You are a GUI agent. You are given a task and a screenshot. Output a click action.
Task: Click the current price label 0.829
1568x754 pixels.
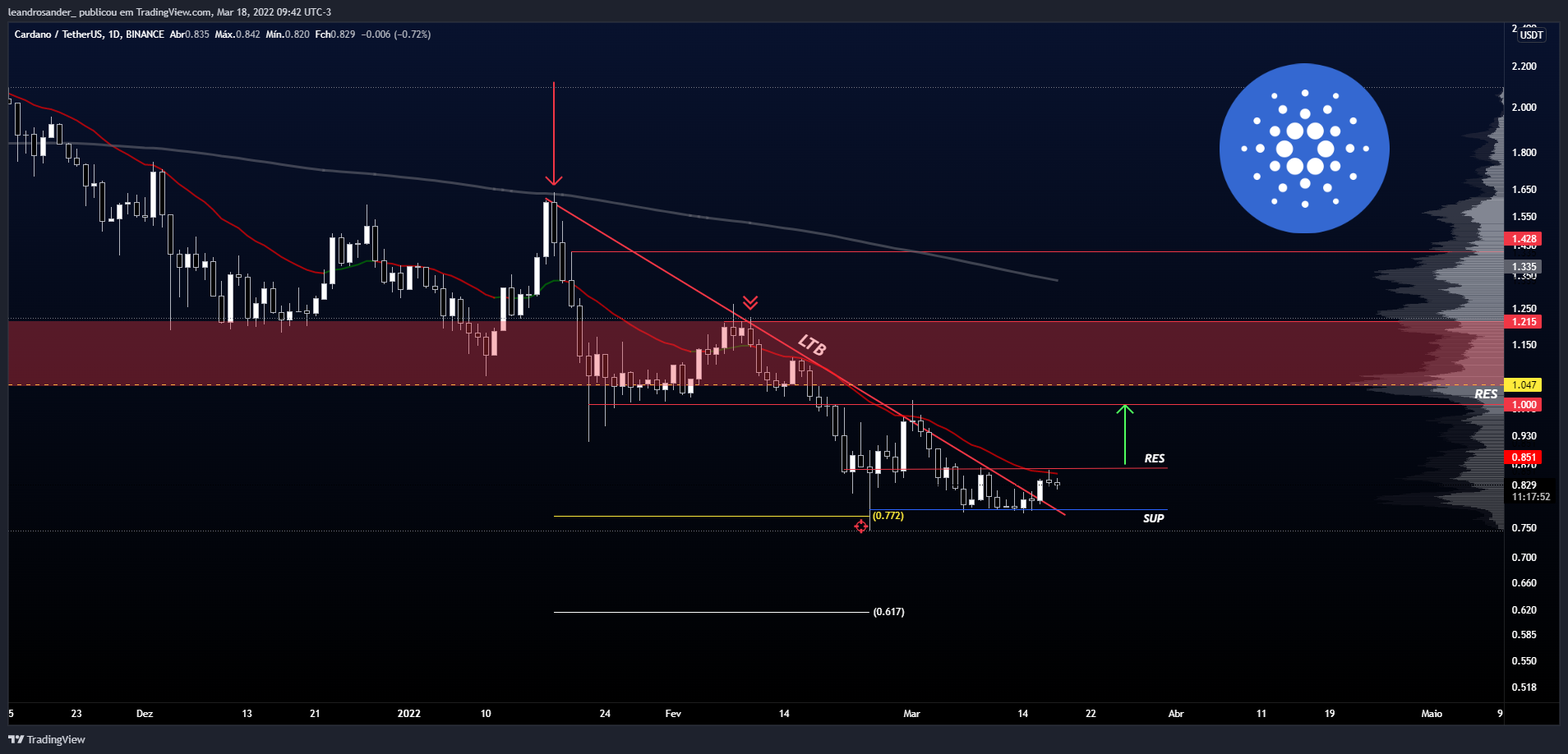click(x=1524, y=485)
